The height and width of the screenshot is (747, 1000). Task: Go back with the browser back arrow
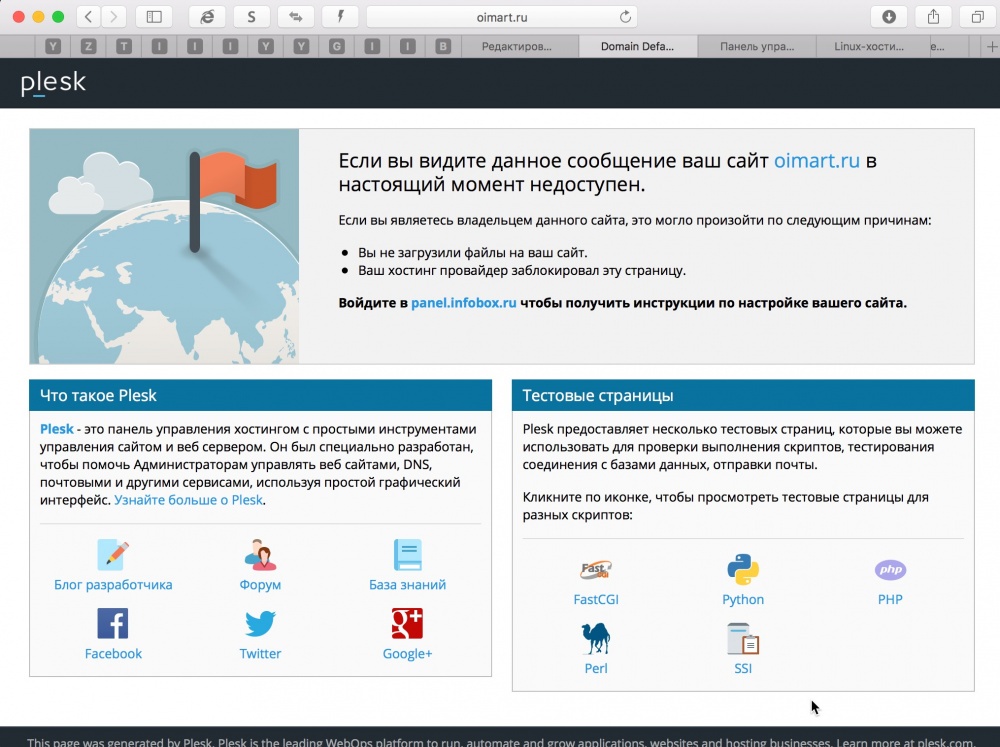coord(89,17)
